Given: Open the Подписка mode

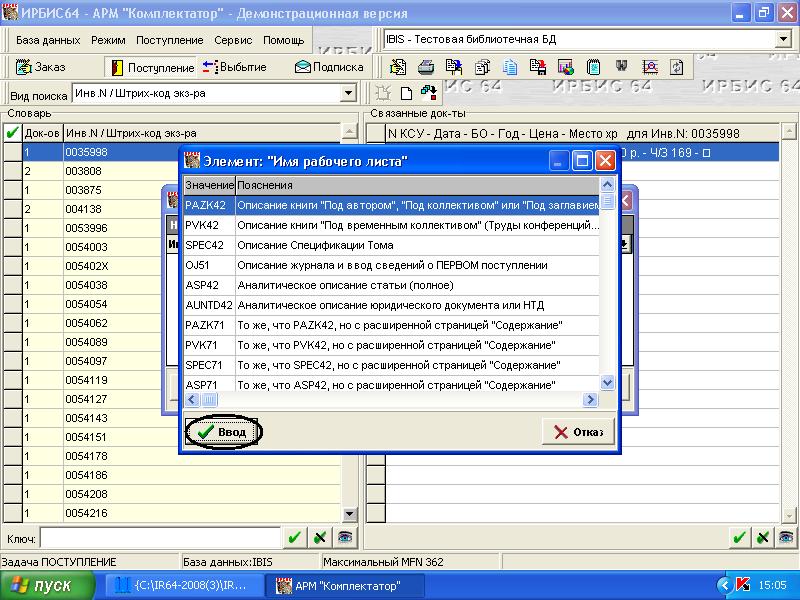Looking at the screenshot, I should click(x=328, y=67).
